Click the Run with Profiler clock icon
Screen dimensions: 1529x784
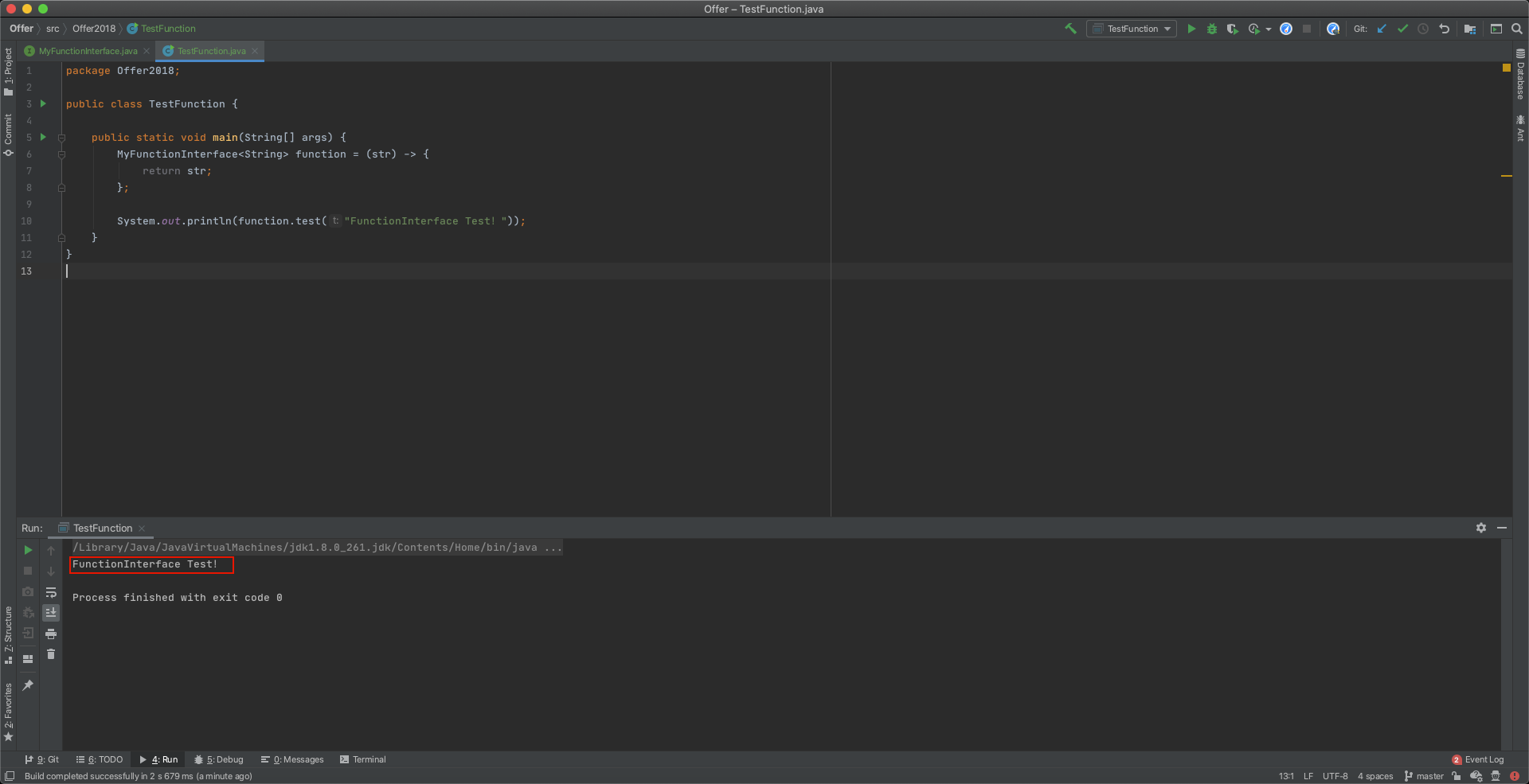click(x=1254, y=29)
